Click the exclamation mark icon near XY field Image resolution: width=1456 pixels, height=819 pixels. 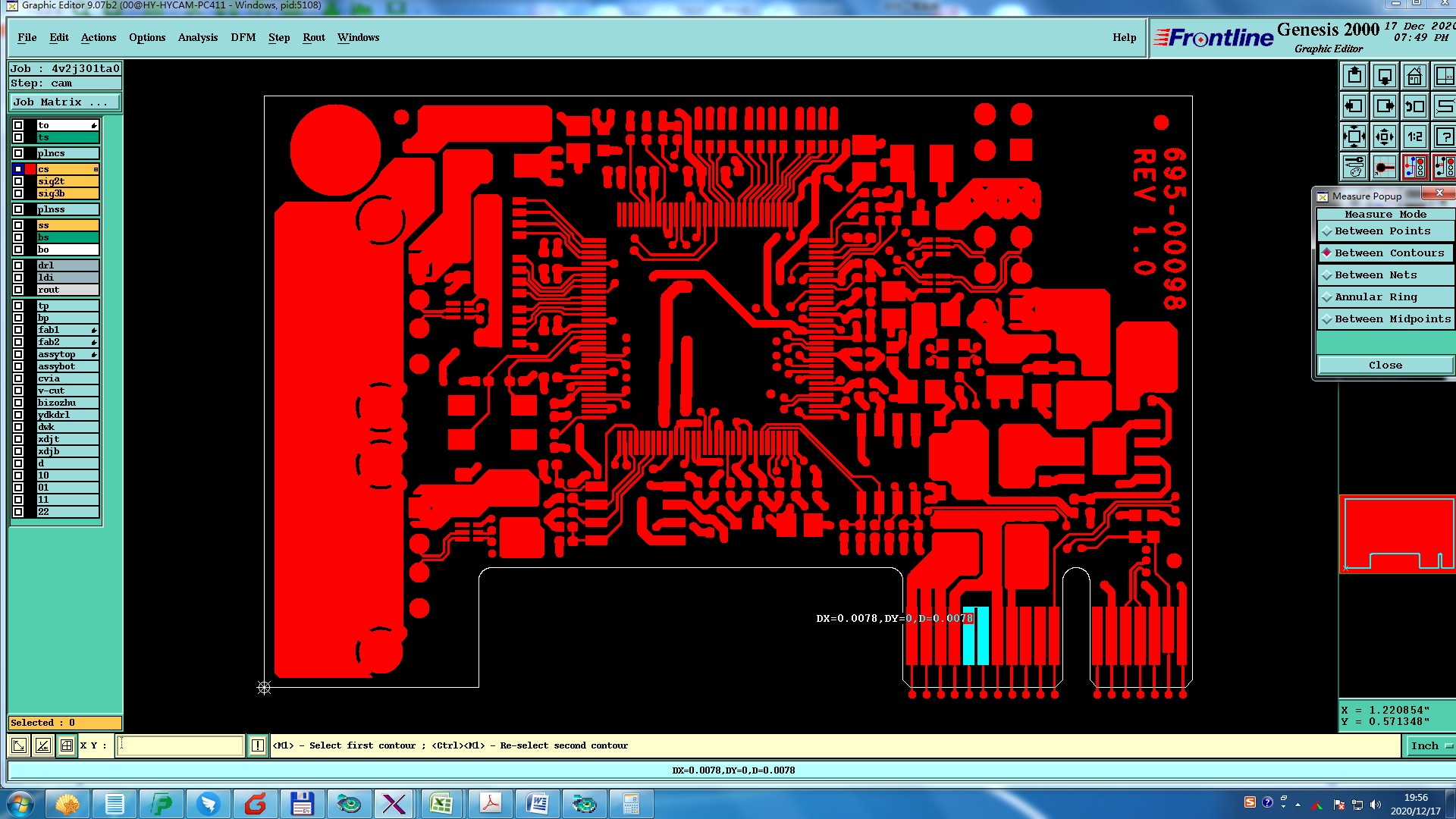pos(258,745)
